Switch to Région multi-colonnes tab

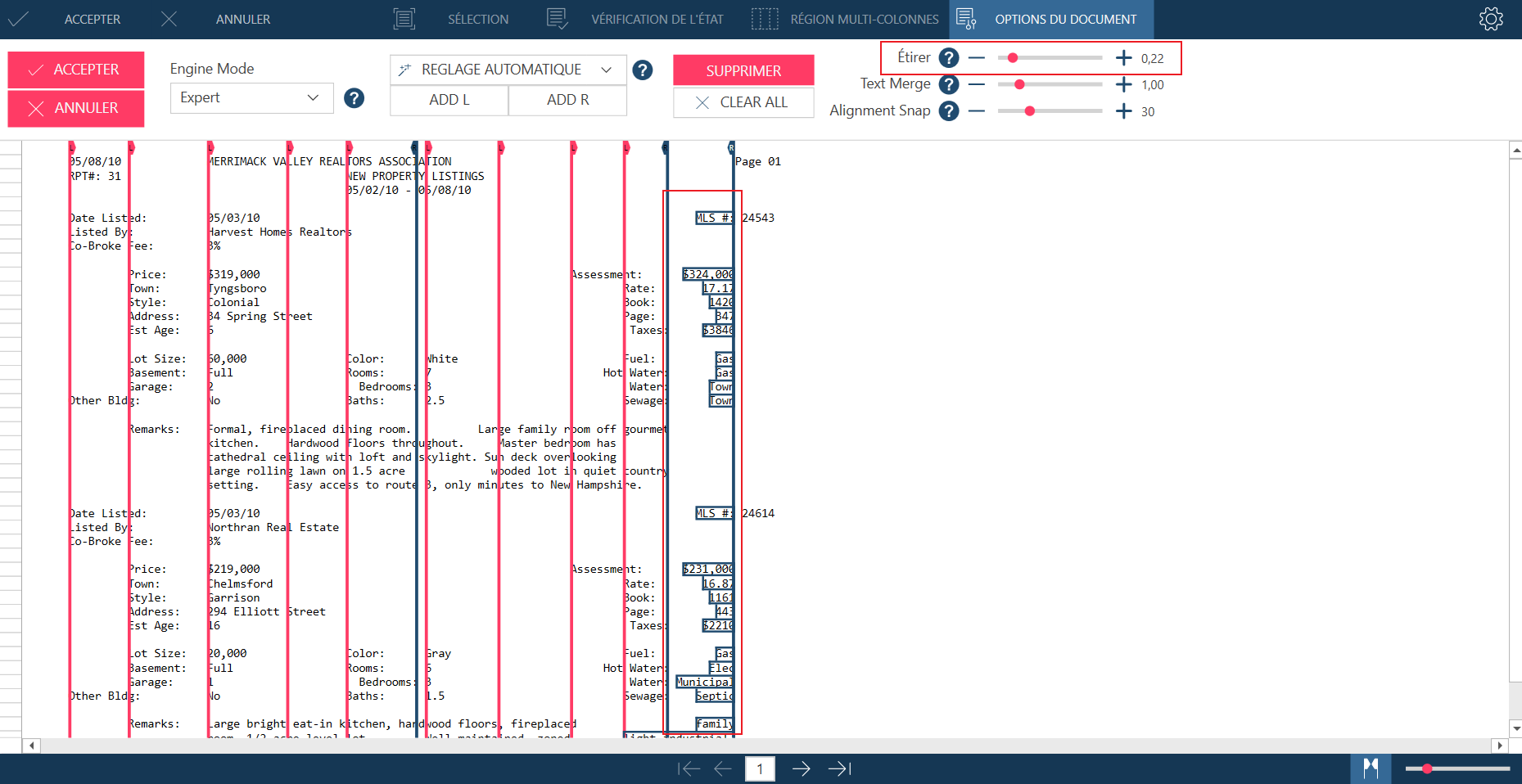(865, 20)
